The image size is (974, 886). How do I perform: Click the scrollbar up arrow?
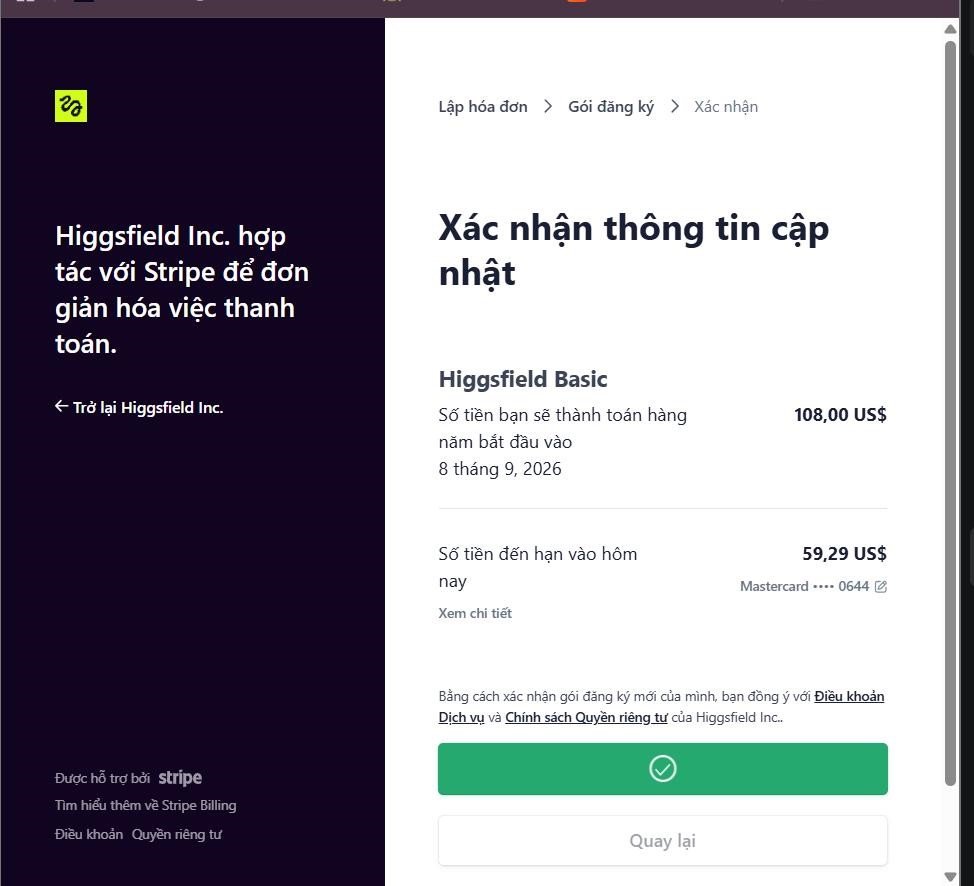pyautogui.click(x=950, y=29)
